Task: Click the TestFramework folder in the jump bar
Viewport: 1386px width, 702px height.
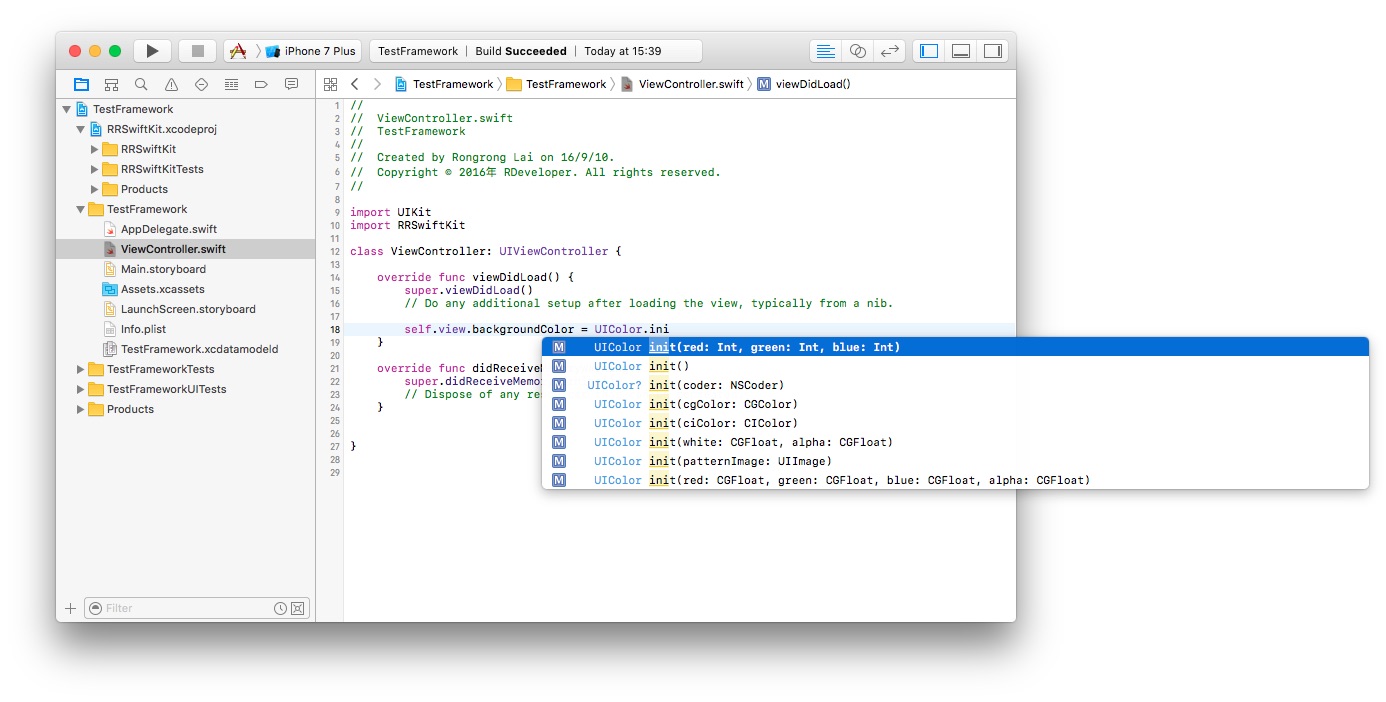Action: [x=557, y=84]
